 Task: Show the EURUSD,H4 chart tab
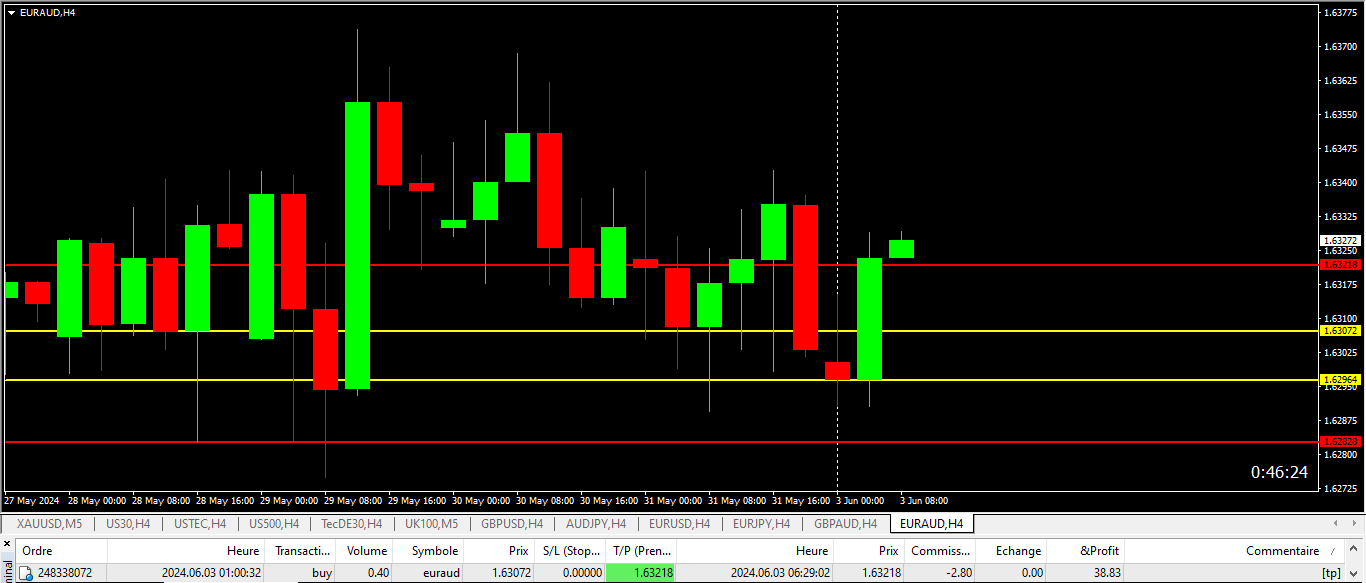coord(680,523)
